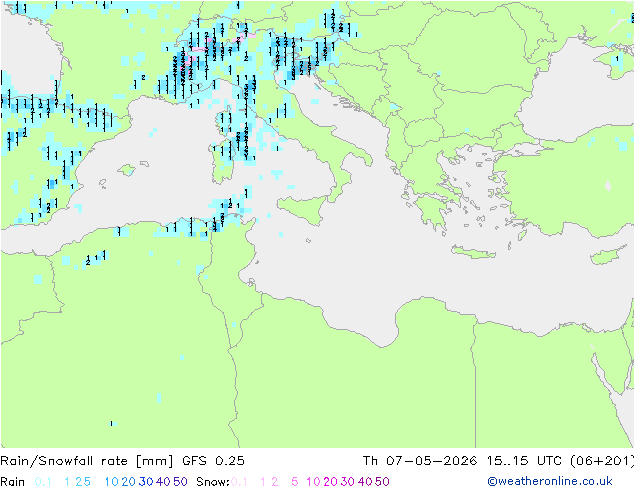Select the blue rain legend value 10
634x490 pixels.
(112, 482)
